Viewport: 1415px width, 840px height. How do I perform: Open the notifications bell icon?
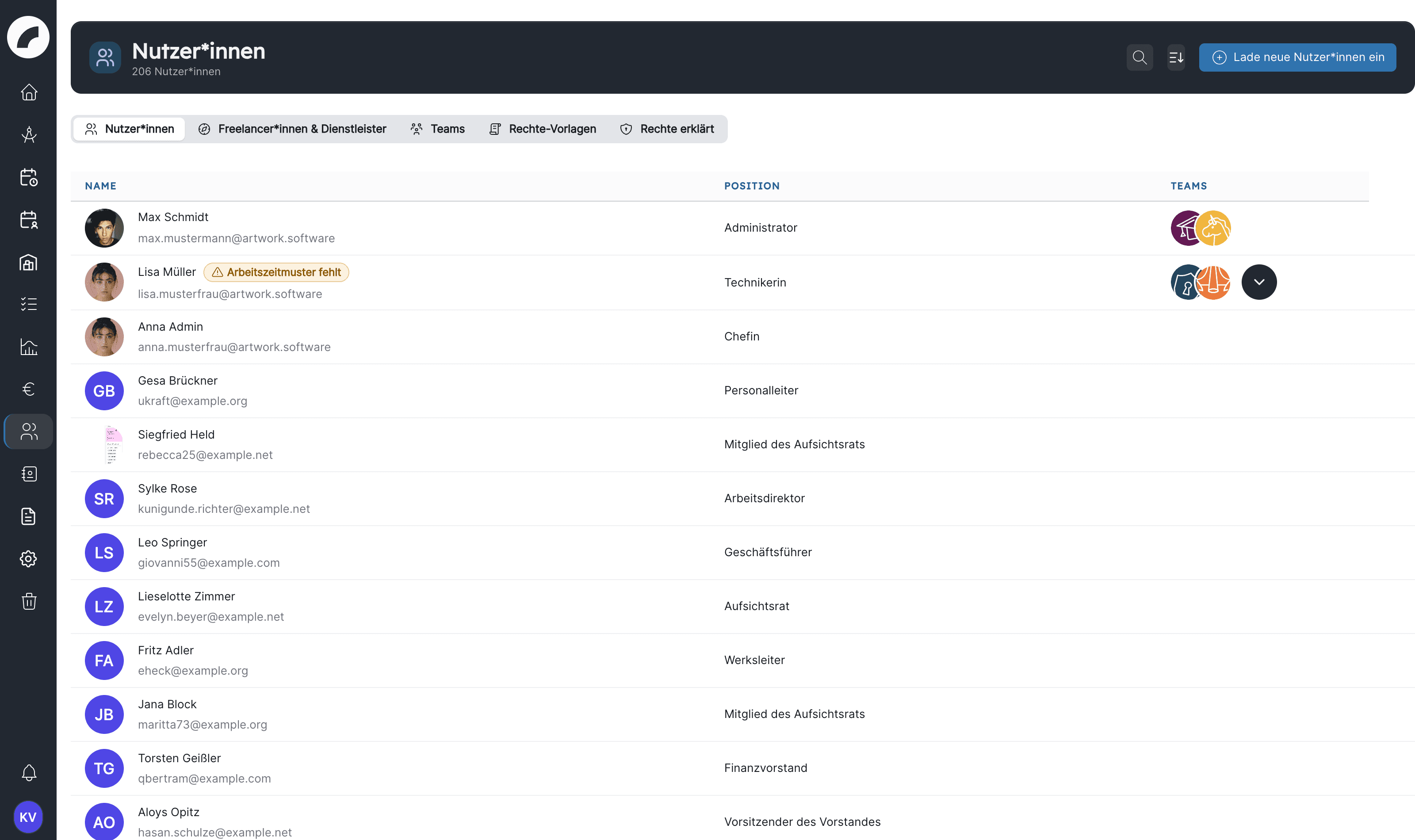[x=28, y=773]
